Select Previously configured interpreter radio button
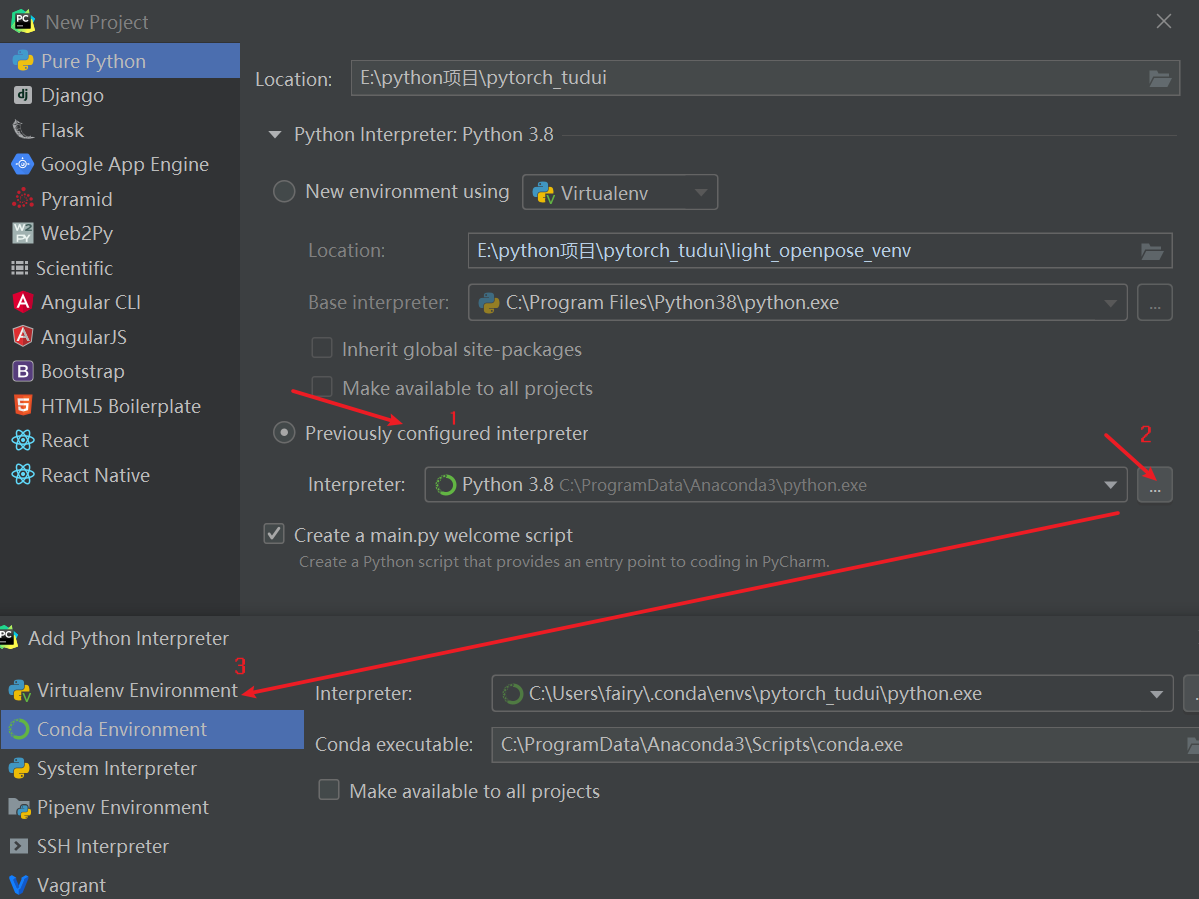 284,433
